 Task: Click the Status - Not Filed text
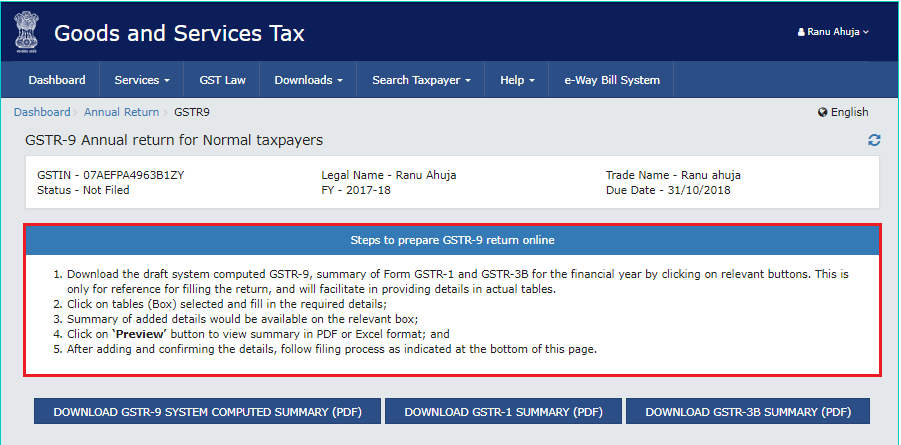[83, 190]
